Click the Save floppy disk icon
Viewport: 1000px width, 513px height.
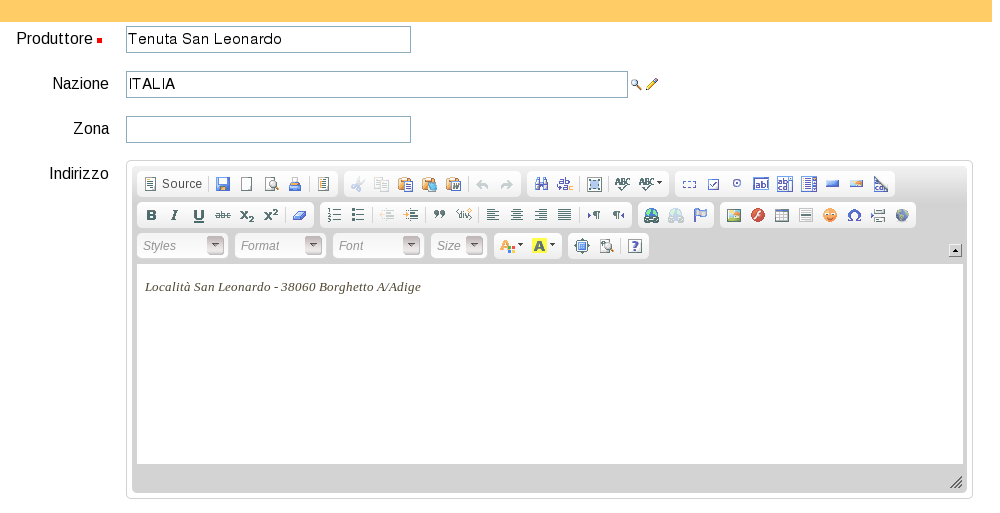point(223,184)
